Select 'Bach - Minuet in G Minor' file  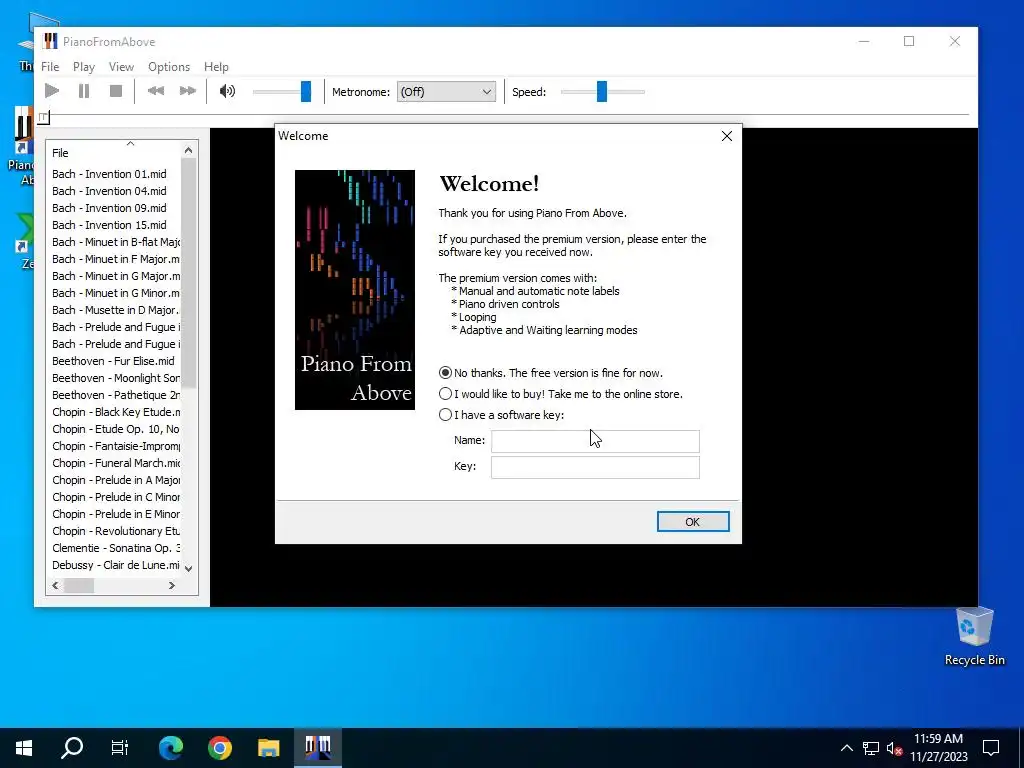click(116, 293)
